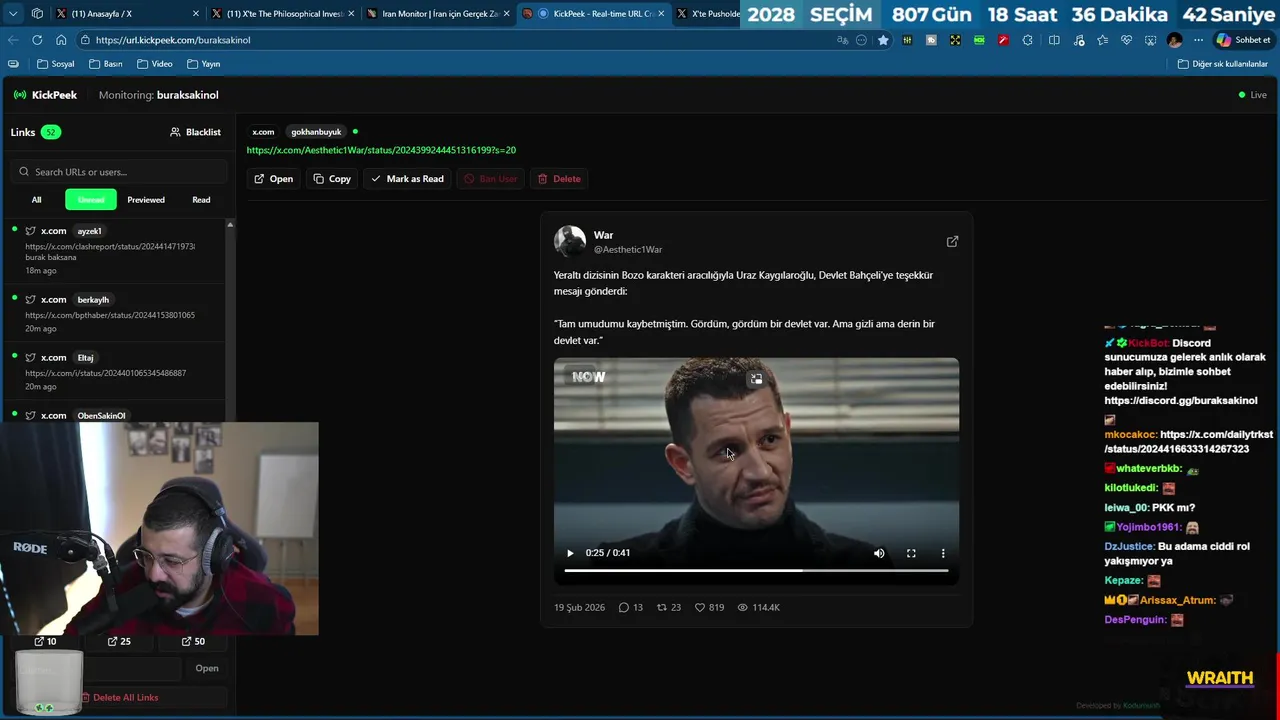Click the tweet replies icon showing 13

624,607
